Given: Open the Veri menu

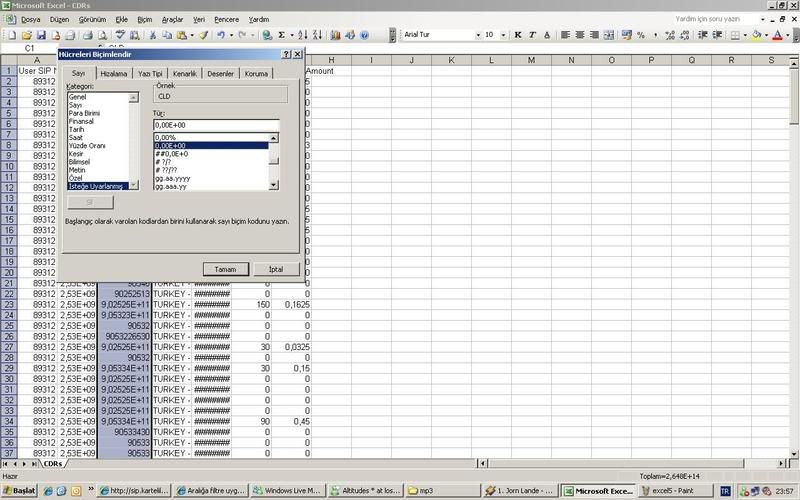Looking at the screenshot, I should (199, 19).
